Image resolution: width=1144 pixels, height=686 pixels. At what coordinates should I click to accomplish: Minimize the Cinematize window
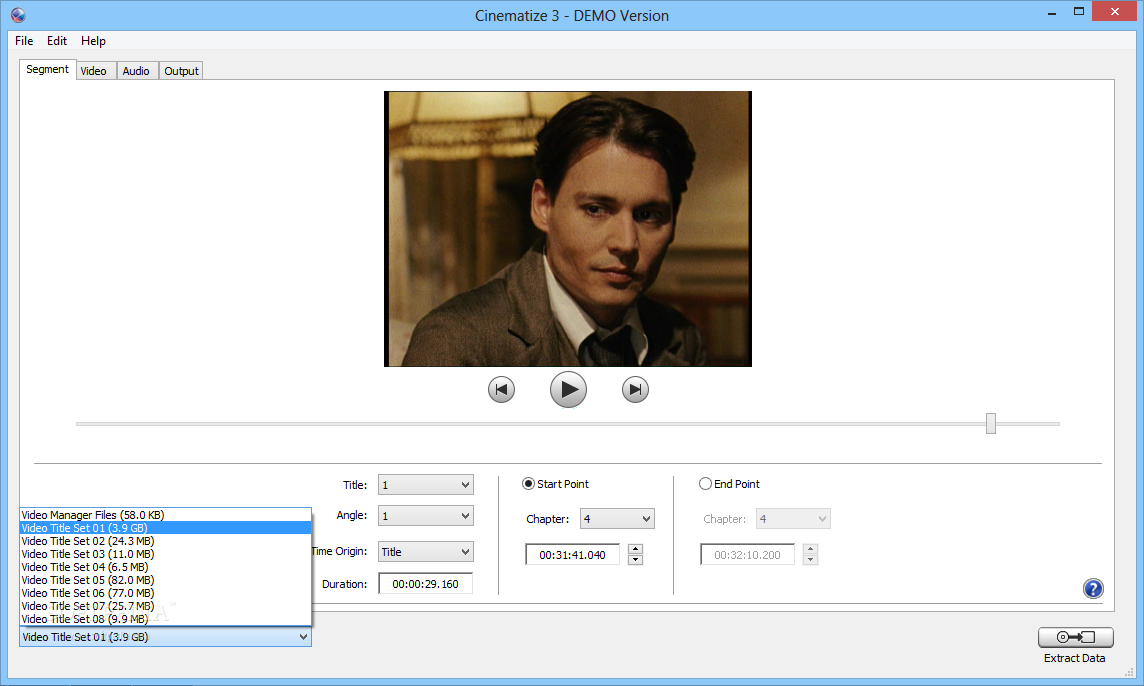[1052, 12]
